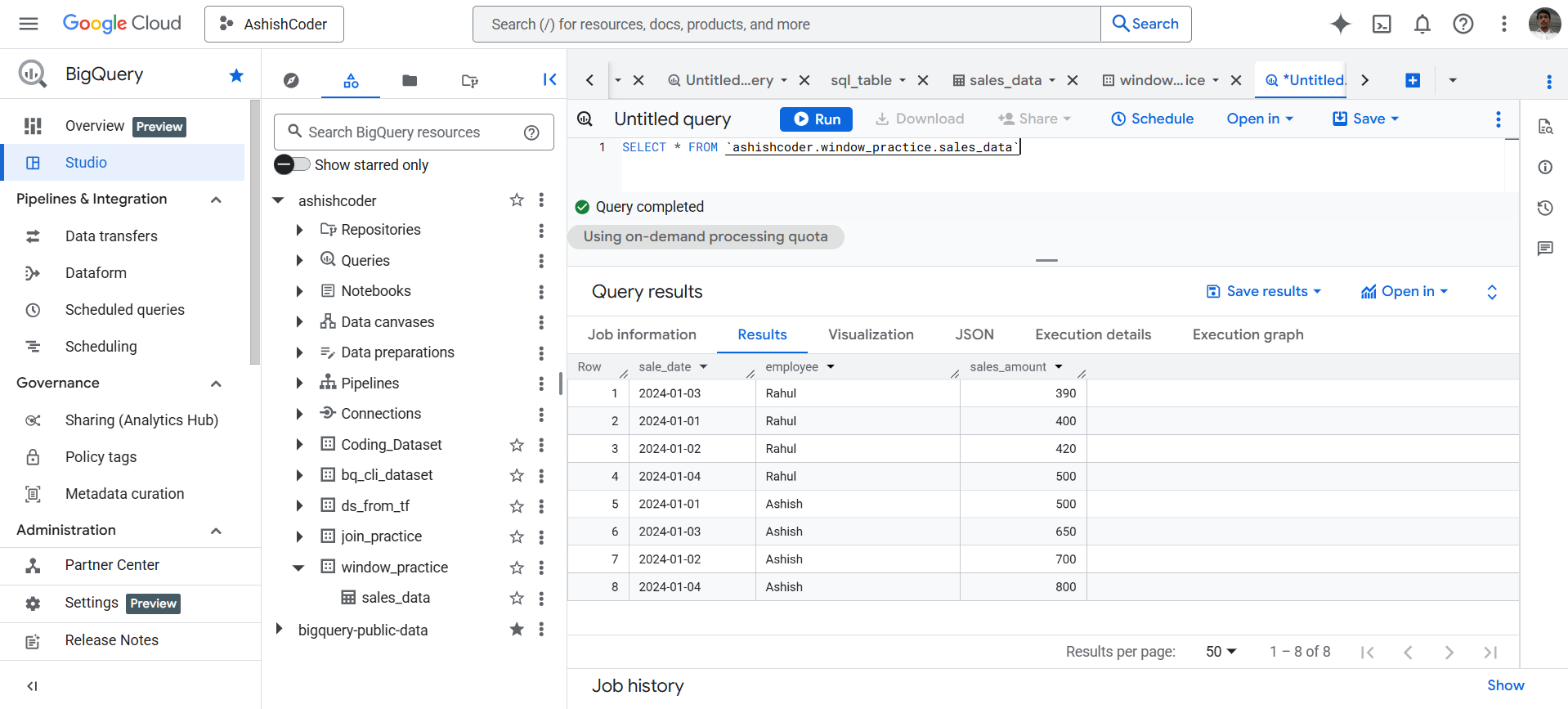Collapse the Governance section
Image resolution: width=1568 pixels, height=709 pixels.
pyautogui.click(x=216, y=384)
